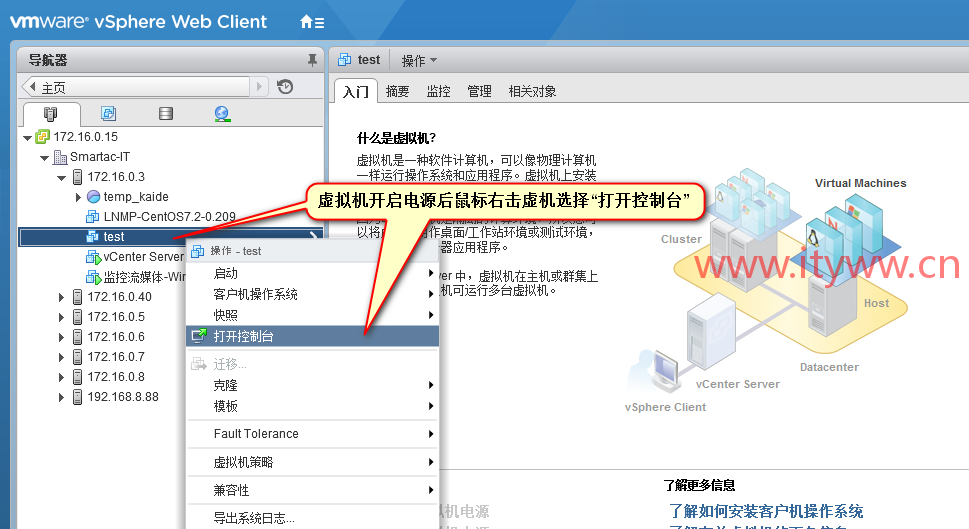Select the 172.16.0.6 host in the tree

[x=116, y=337]
